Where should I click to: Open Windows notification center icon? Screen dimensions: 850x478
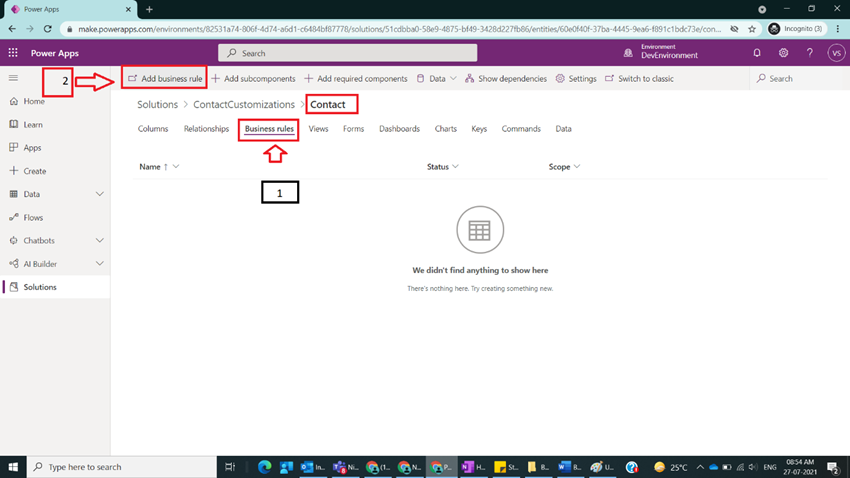click(x=834, y=467)
